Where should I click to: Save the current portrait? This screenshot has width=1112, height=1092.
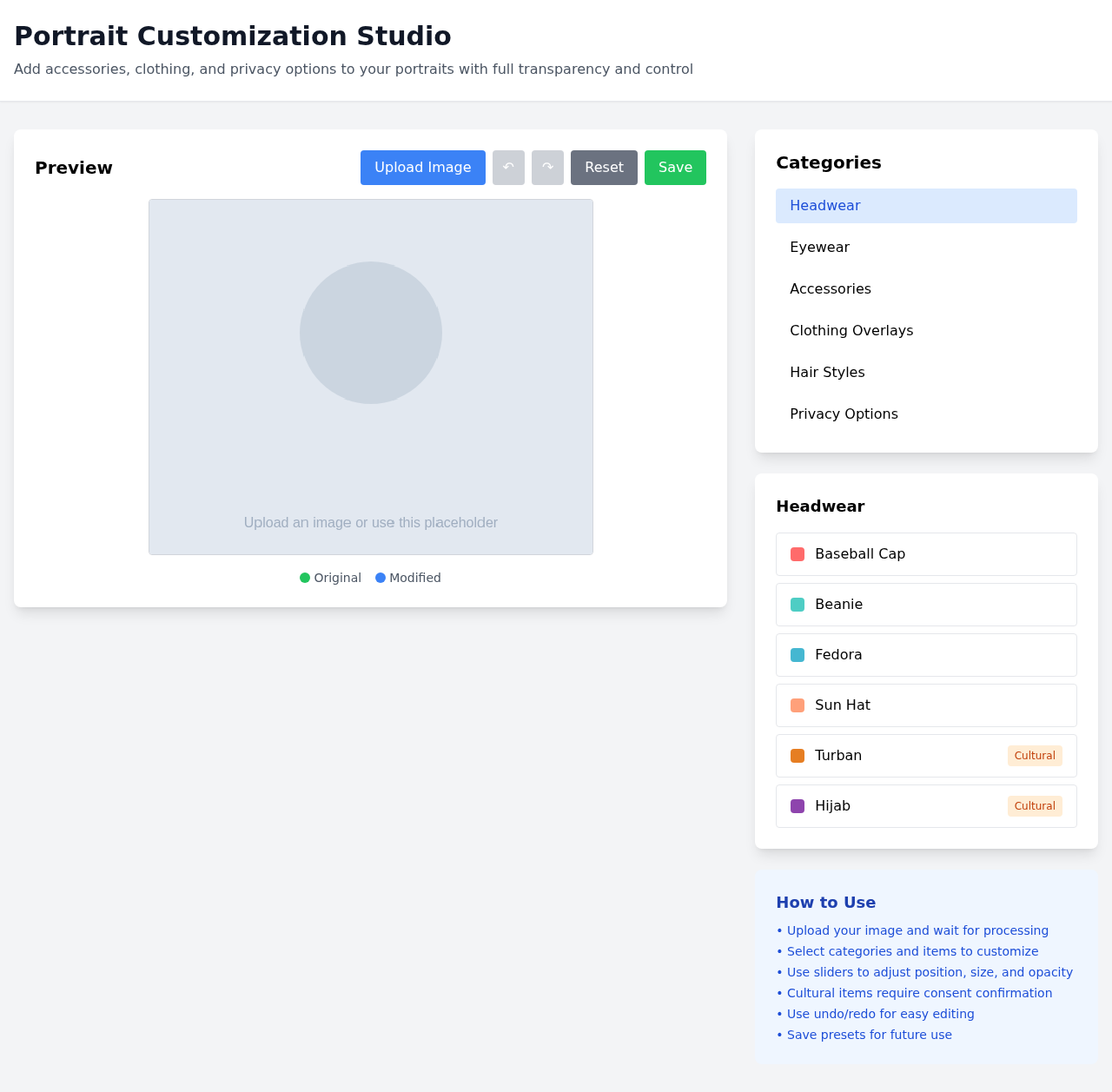675,168
